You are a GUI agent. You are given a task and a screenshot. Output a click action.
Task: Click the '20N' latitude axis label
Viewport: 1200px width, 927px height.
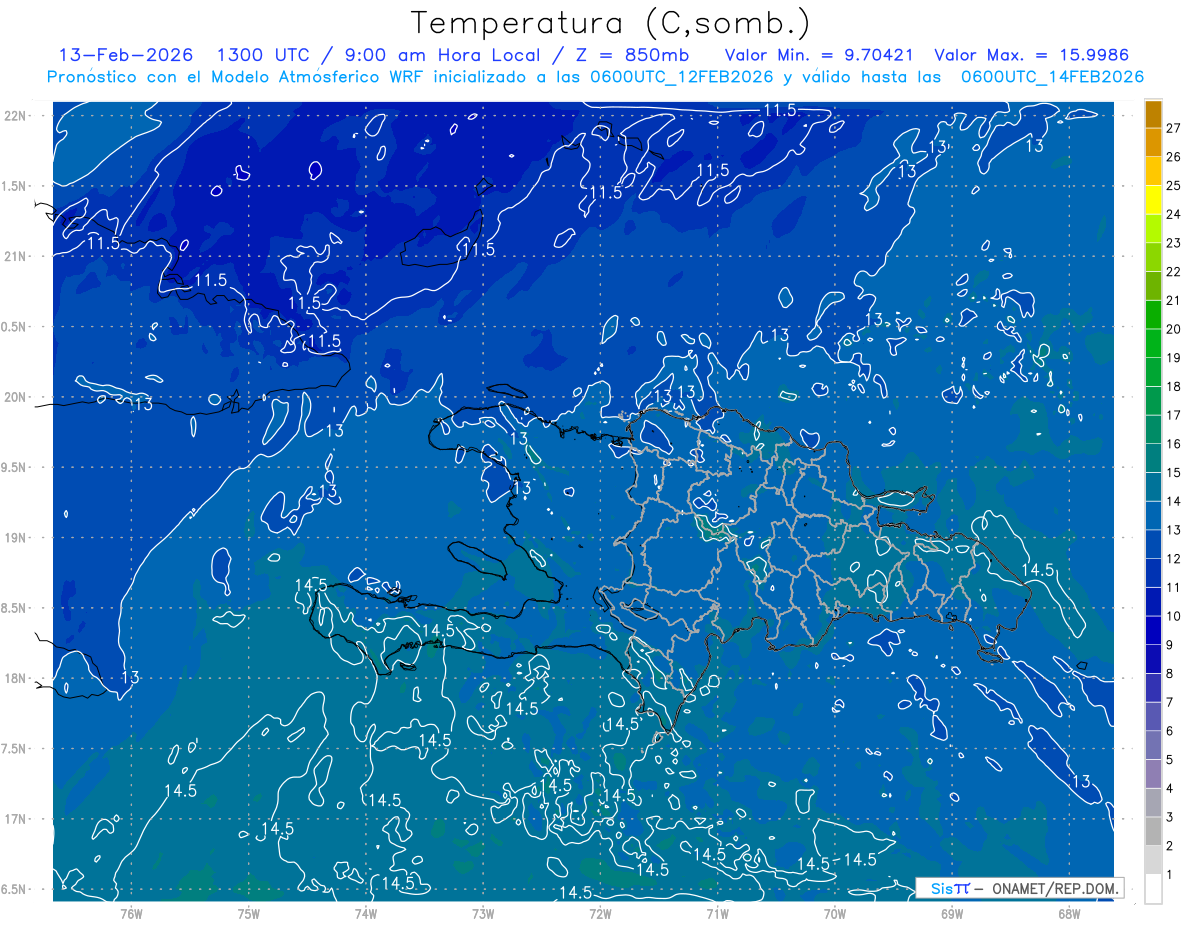coord(17,397)
